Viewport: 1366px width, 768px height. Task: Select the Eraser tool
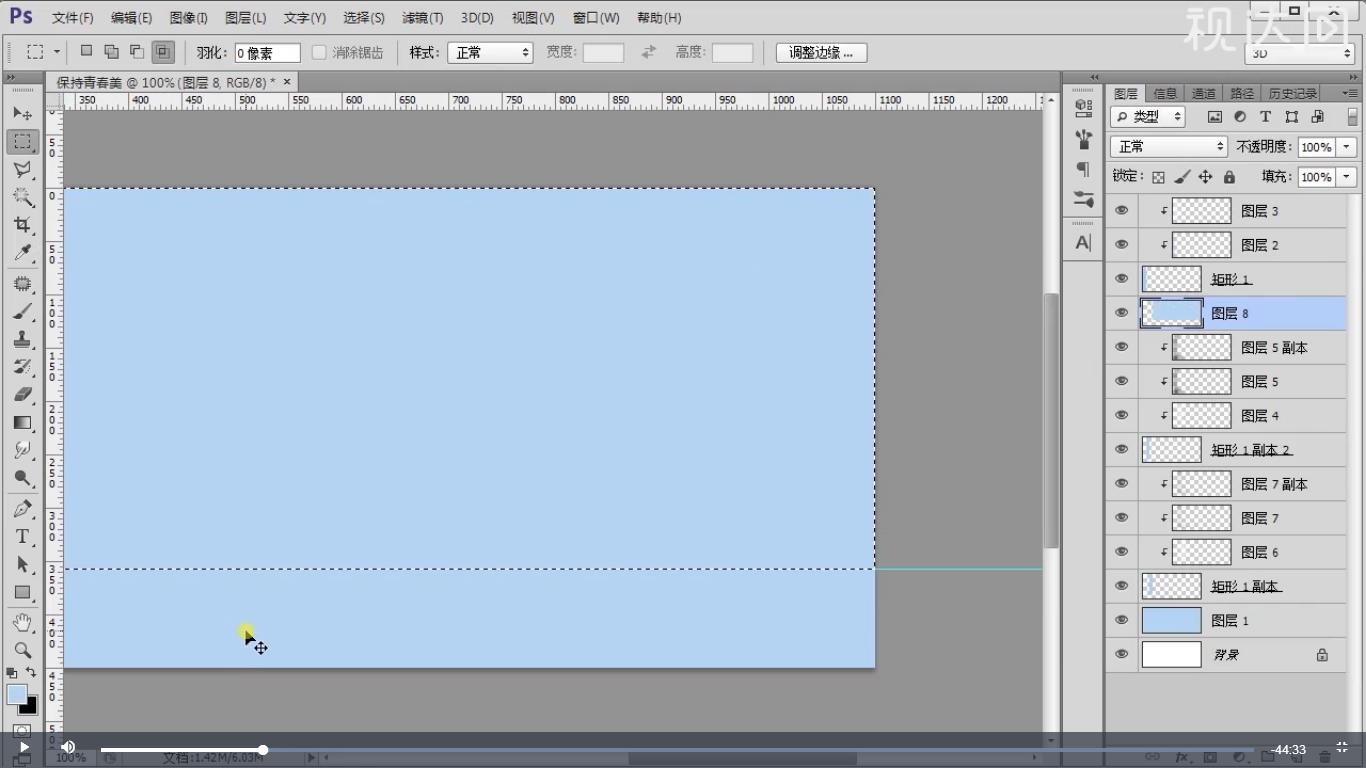click(22, 395)
